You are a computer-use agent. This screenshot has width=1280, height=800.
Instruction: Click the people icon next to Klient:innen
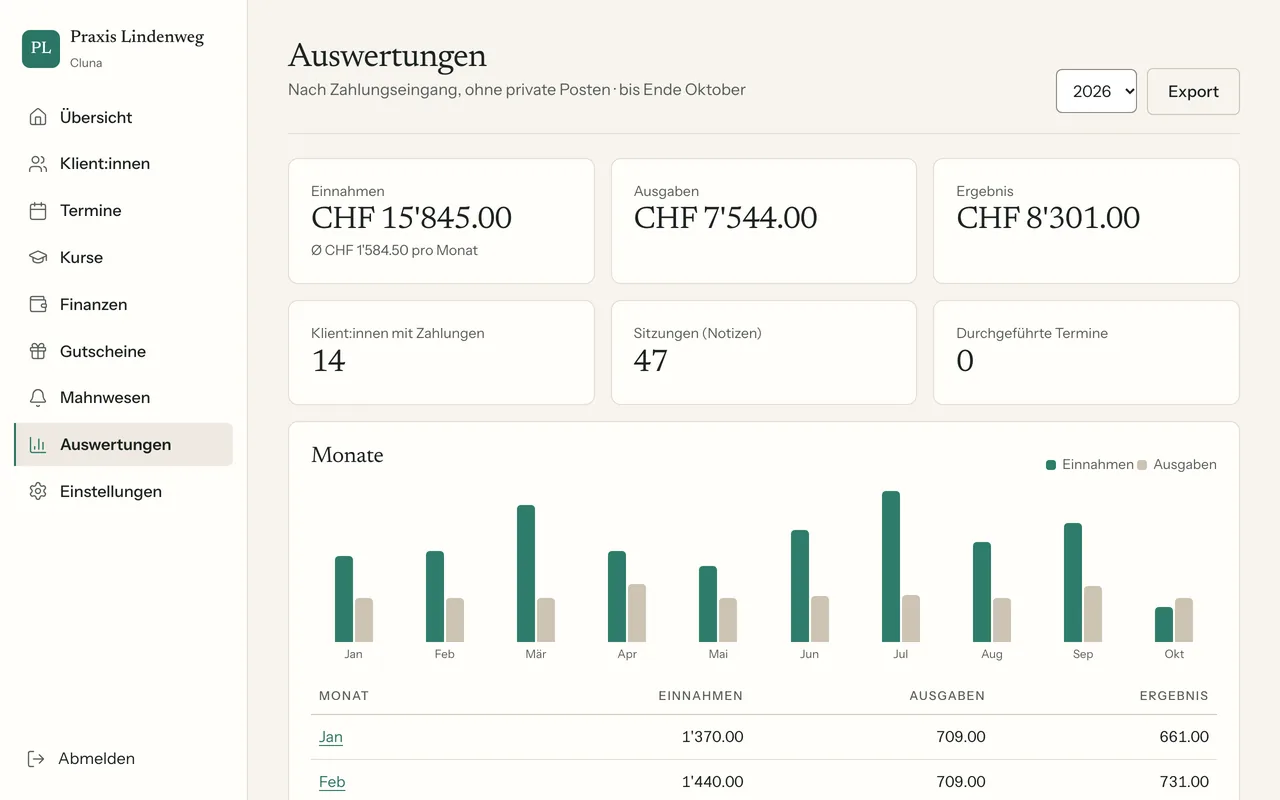tap(38, 164)
